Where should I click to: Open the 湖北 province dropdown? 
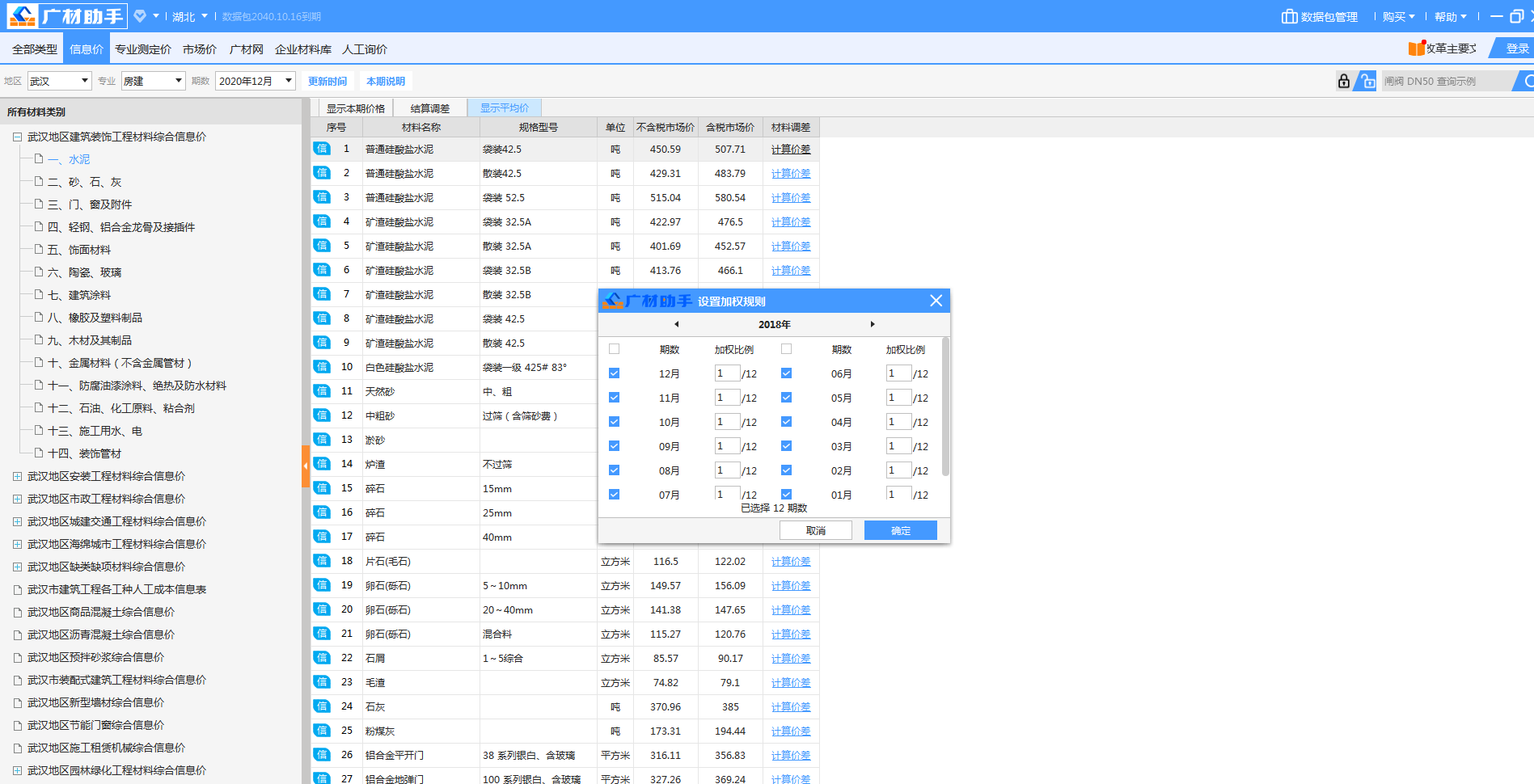click(189, 16)
